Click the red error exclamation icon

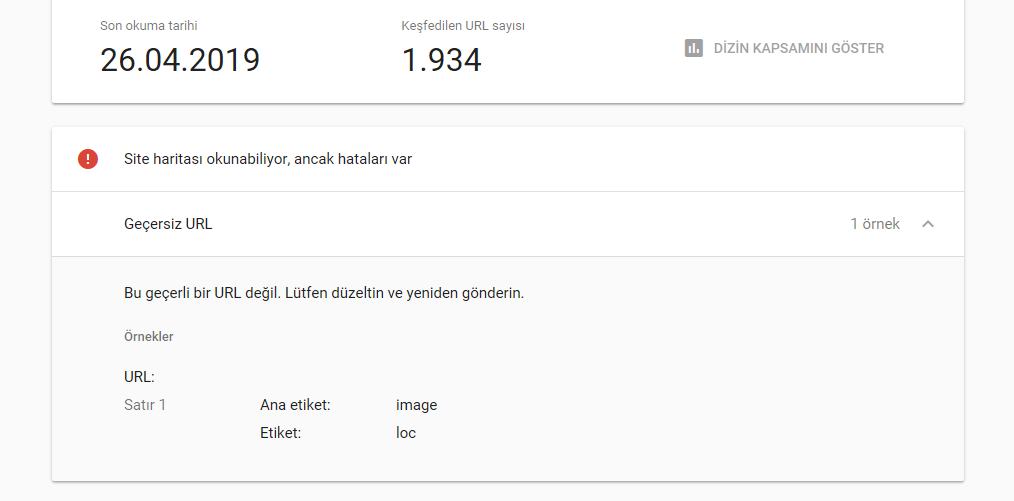click(88, 159)
